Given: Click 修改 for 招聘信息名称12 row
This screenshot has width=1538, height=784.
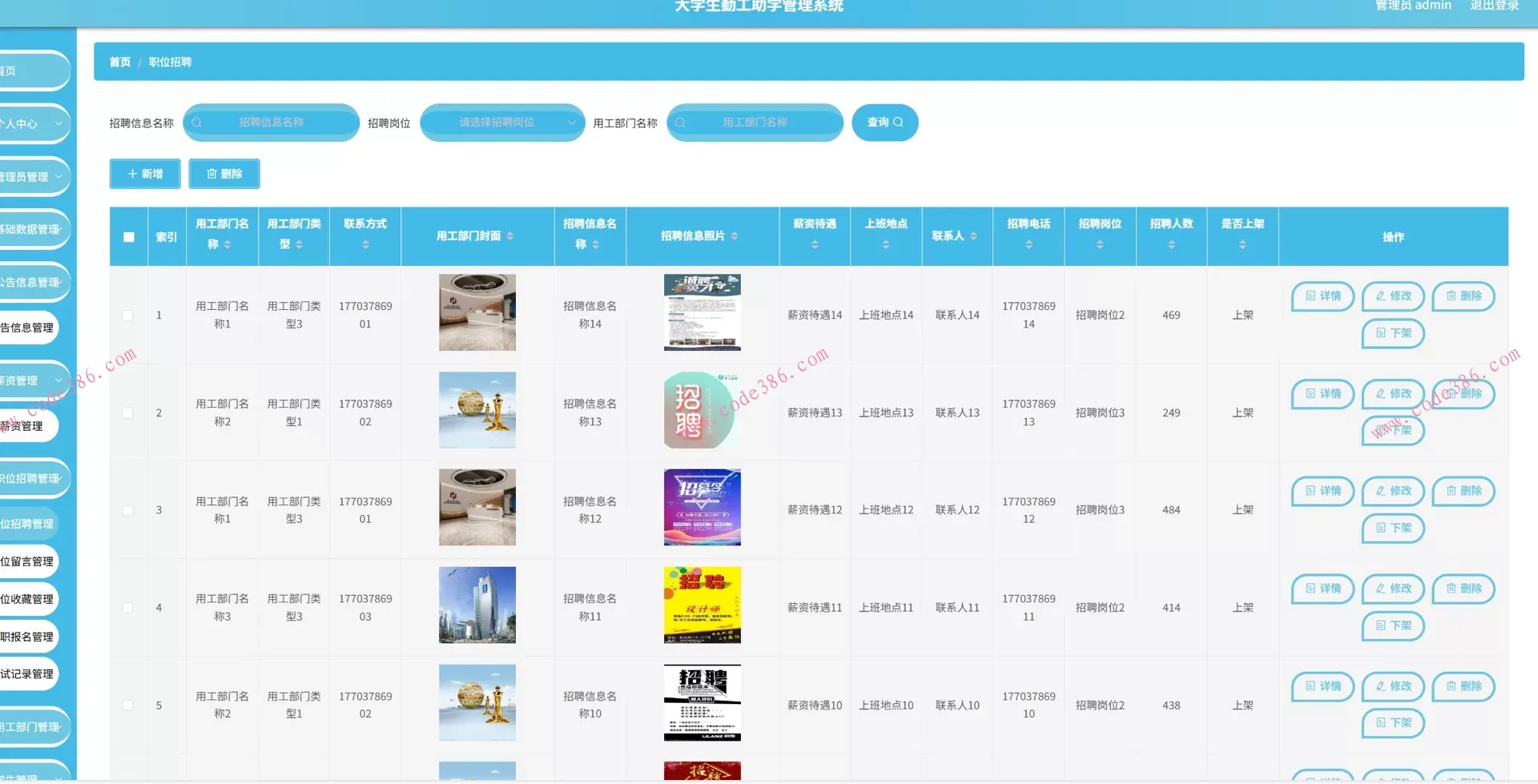Looking at the screenshot, I should (x=1393, y=491).
